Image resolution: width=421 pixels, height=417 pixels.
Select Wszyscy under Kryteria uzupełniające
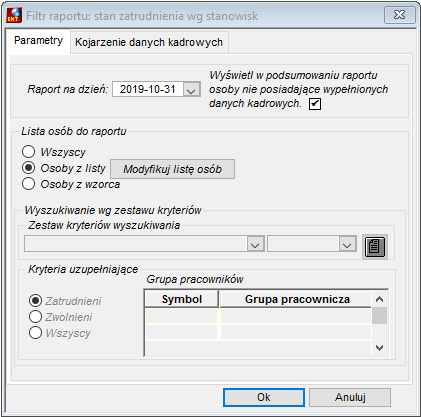click(x=35, y=333)
